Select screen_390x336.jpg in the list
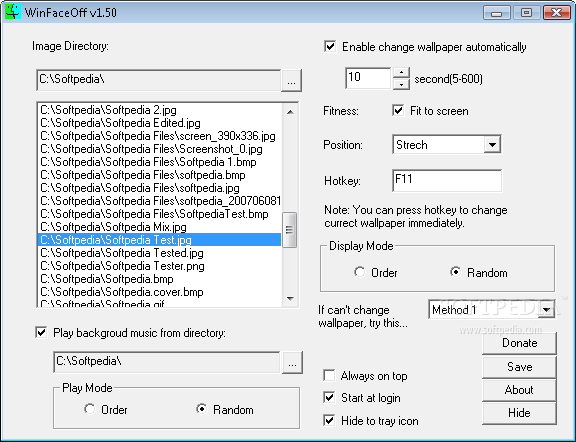The width and height of the screenshot is (576, 442). tap(158, 136)
